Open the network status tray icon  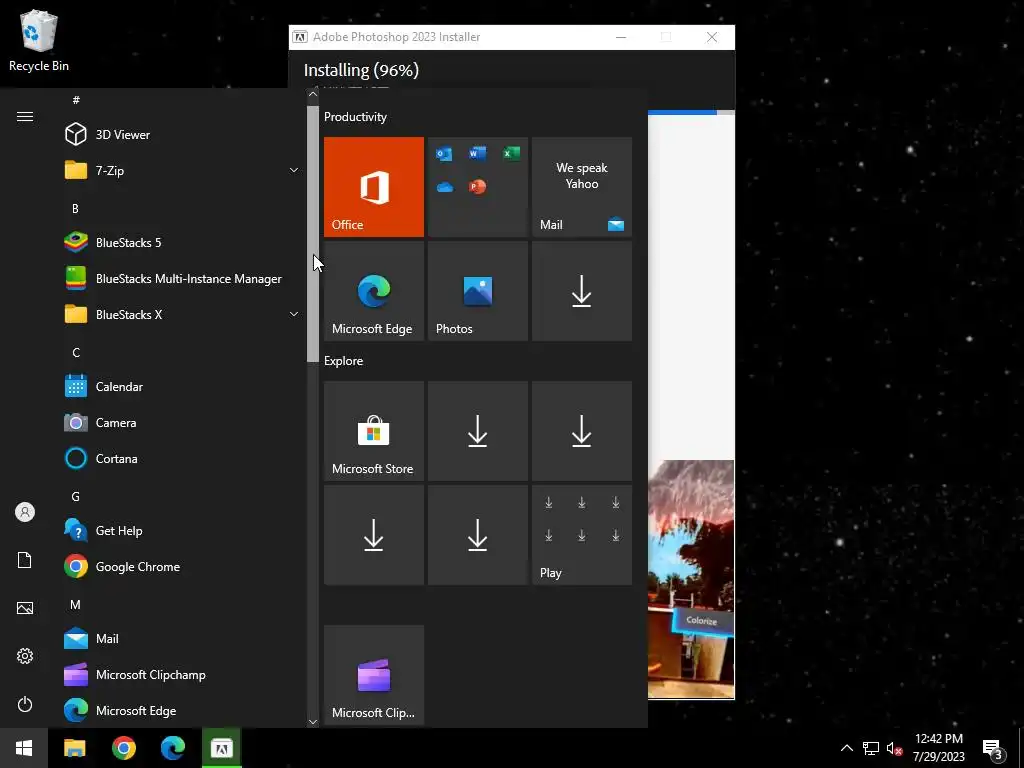pos(871,748)
